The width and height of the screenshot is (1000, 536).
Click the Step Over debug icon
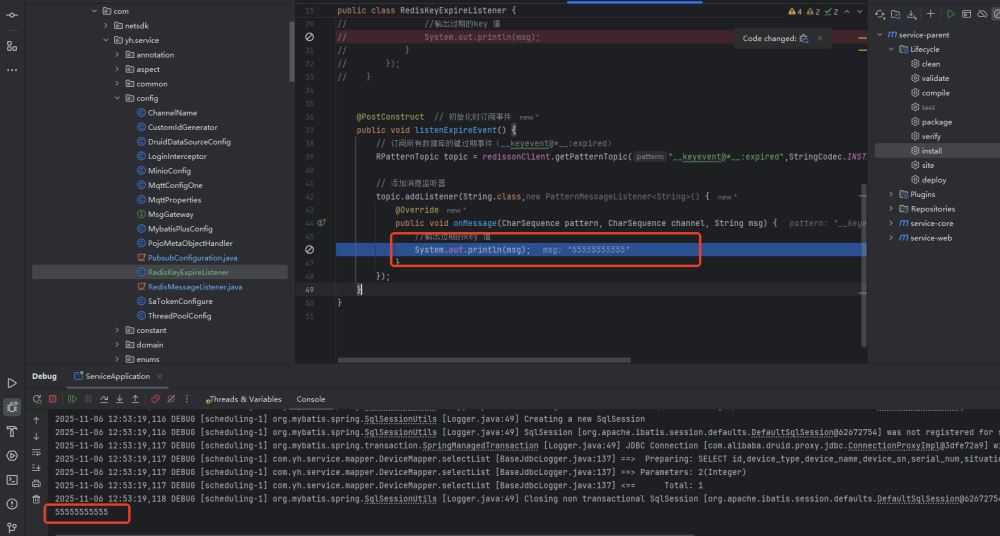104,399
